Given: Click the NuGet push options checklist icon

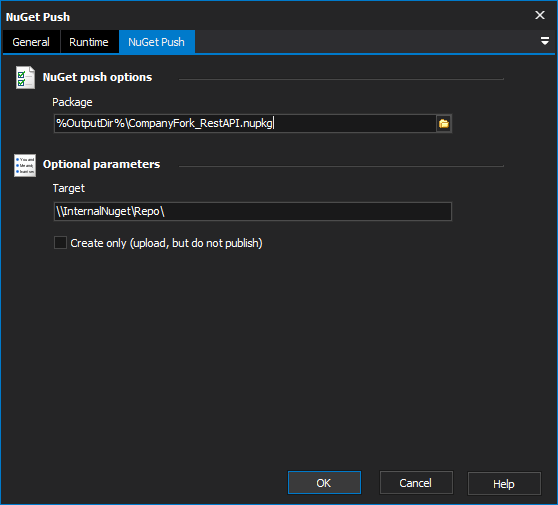Looking at the screenshot, I should (25, 78).
